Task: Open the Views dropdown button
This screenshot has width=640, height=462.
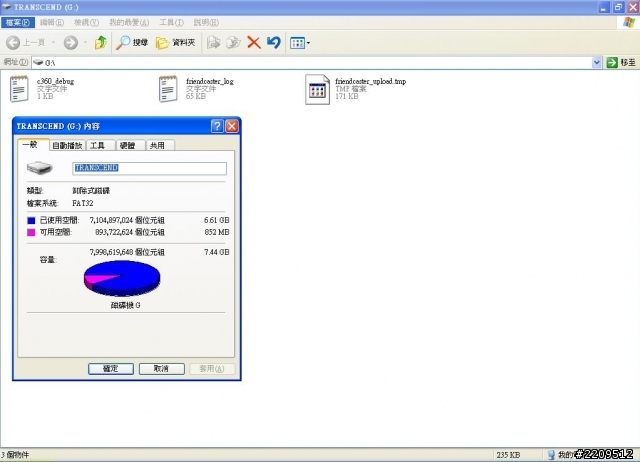Action: tap(300, 42)
